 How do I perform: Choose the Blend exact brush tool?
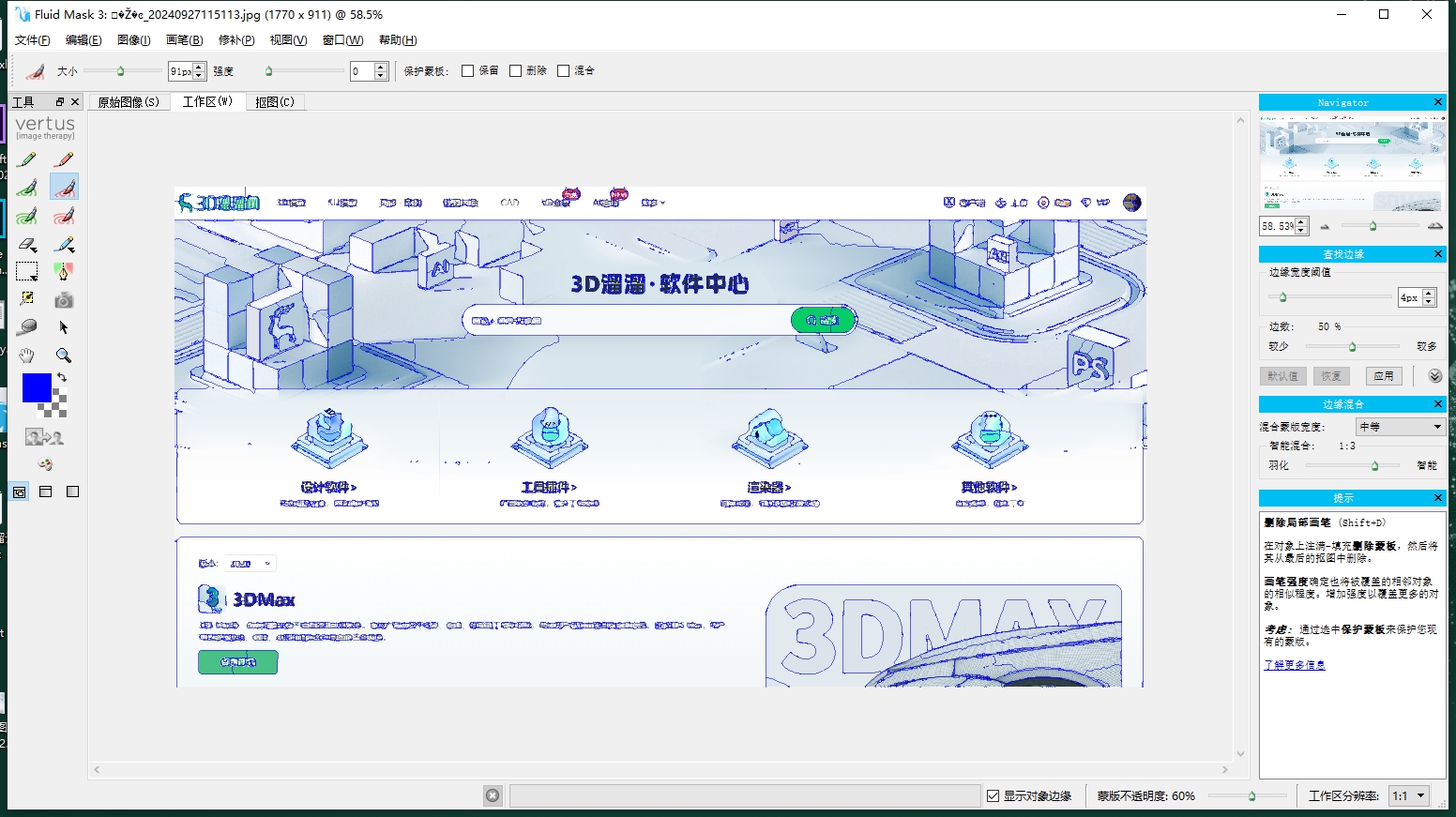[x=64, y=245]
